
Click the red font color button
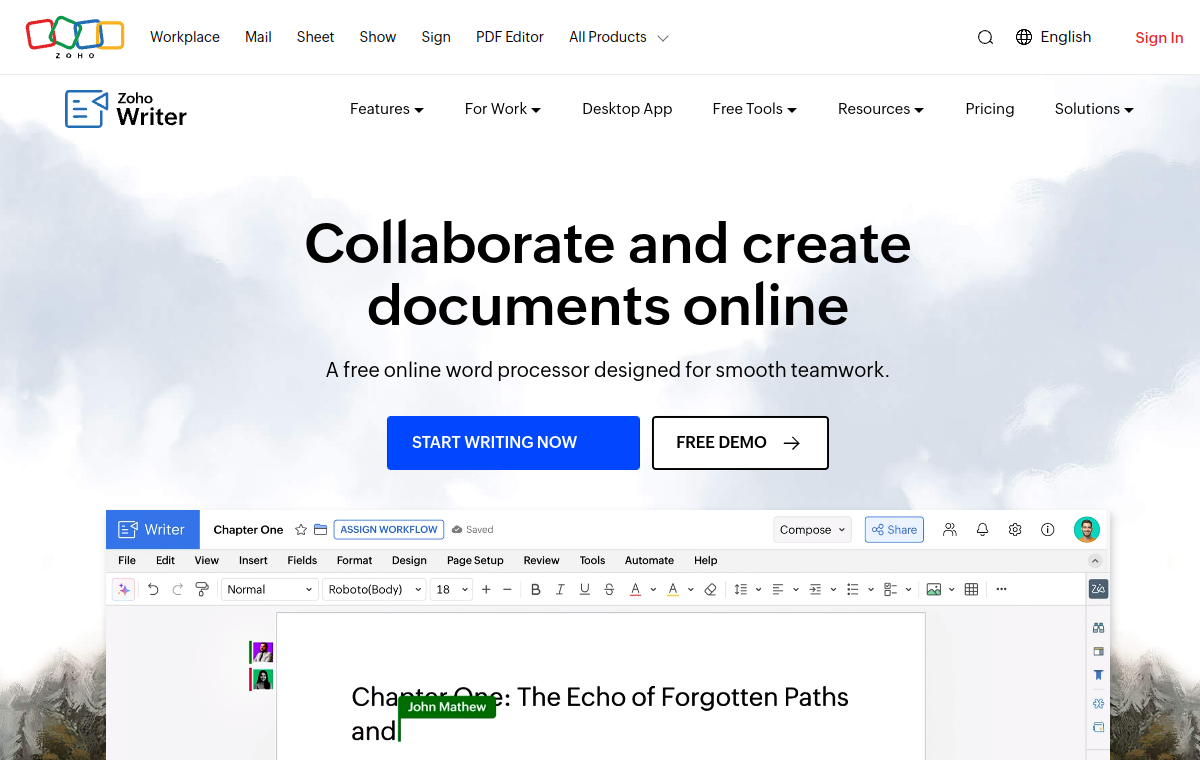click(x=635, y=589)
